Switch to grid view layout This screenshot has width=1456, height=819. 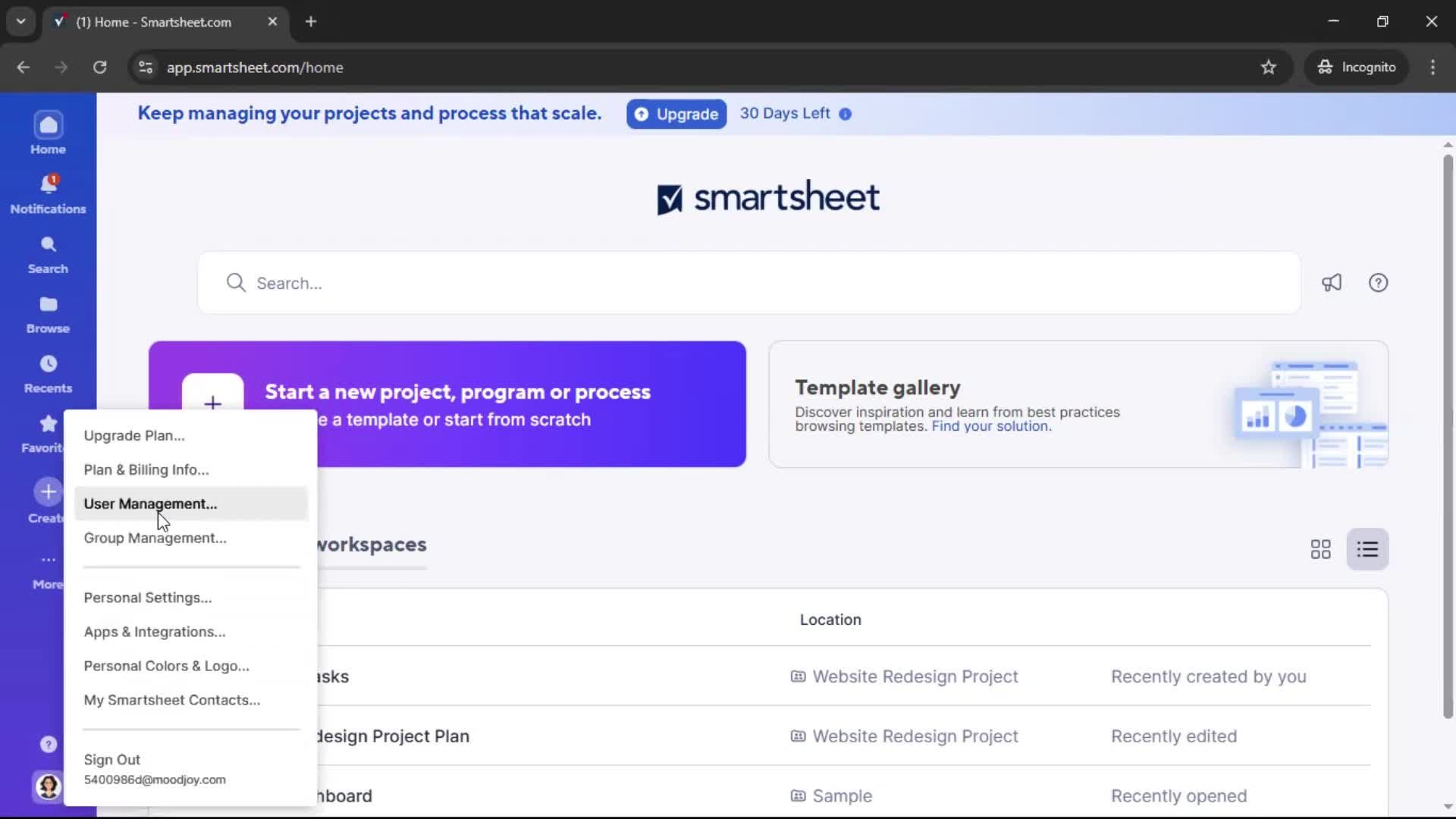click(x=1320, y=549)
